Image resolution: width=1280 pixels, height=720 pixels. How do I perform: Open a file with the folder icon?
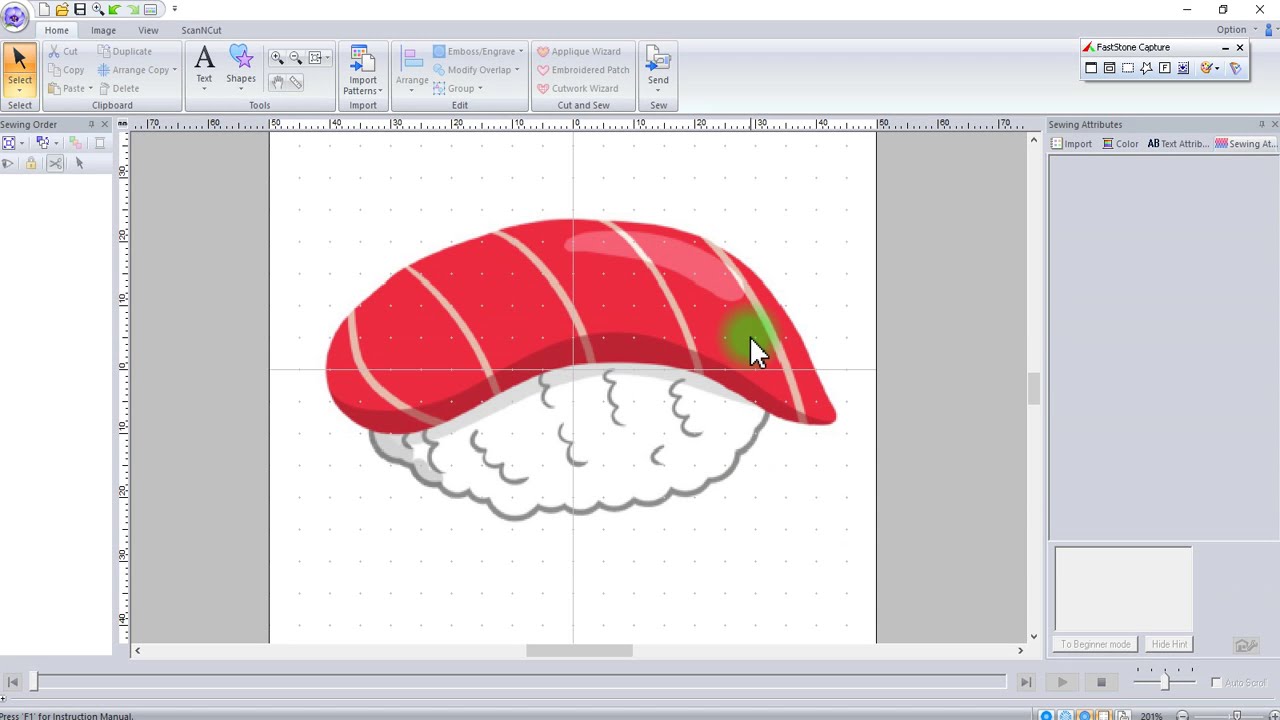click(x=62, y=9)
